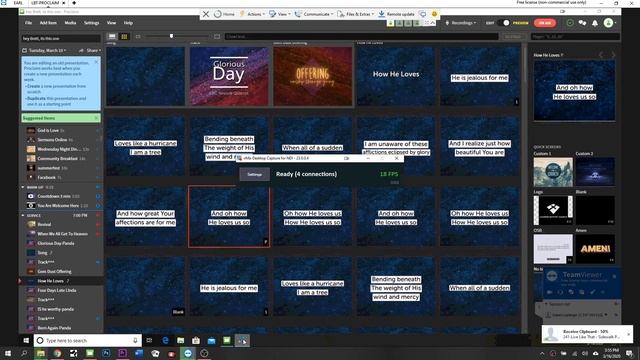Screen dimensions: 640x360
Task: Switch to single slide view icon
Action: [x=112, y=37]
